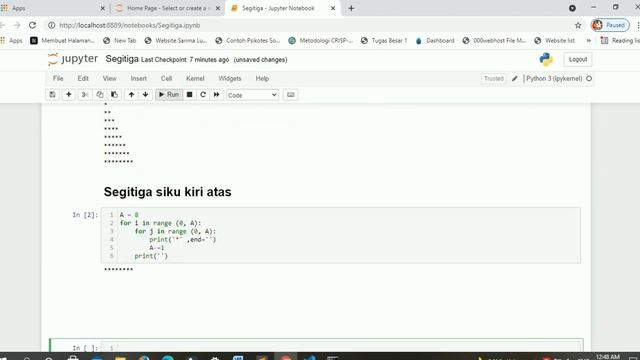Open Apps bookmark shortcut
Screen dimensions: 640x360
pyautogui.click(x=11, y=40)
